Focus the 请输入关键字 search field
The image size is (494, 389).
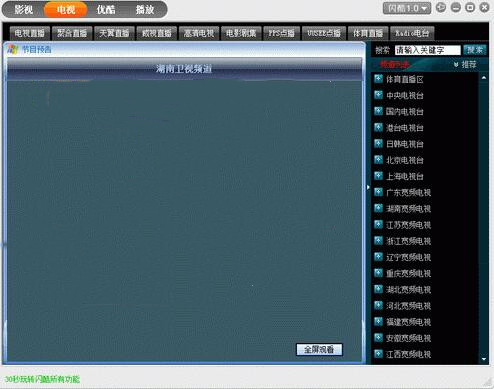tap(427, 50)
